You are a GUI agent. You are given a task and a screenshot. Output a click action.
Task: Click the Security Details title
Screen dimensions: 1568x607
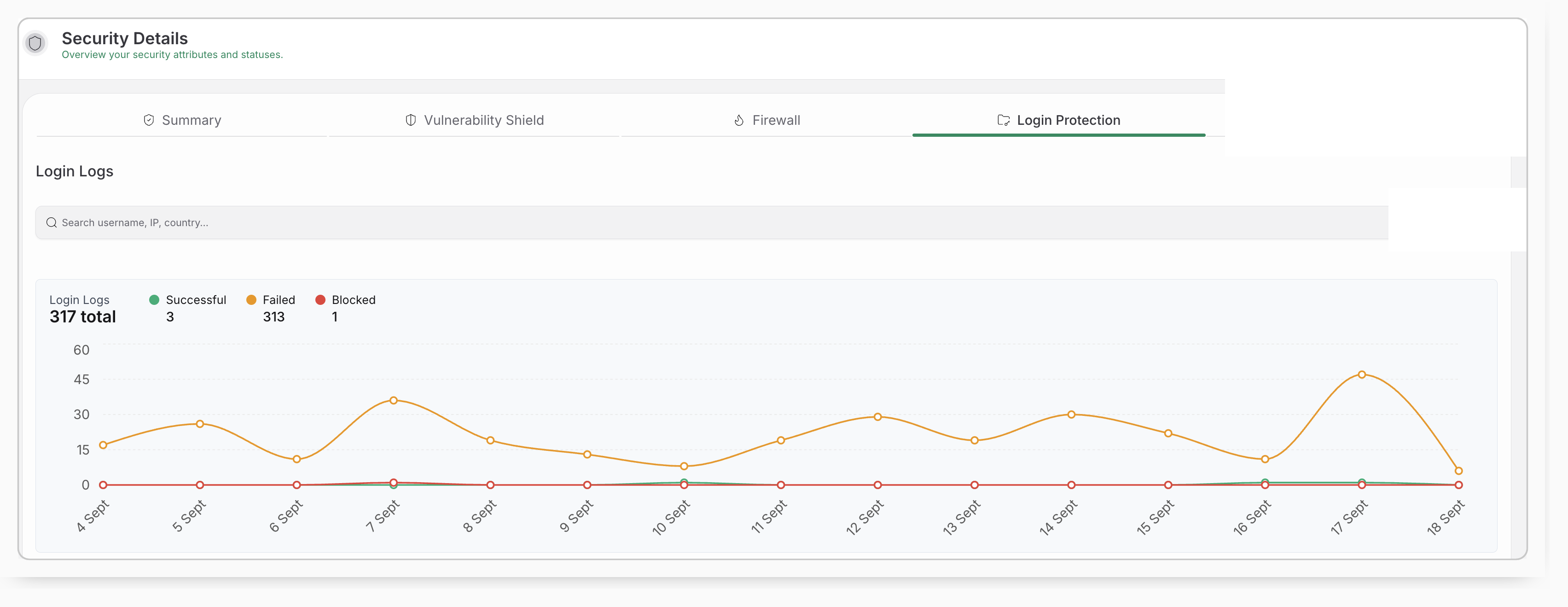[x=125, y=38]
